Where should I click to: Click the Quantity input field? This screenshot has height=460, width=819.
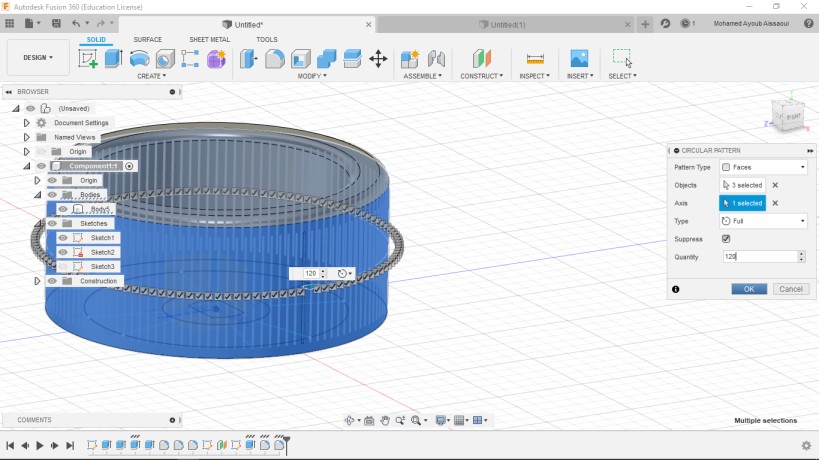(x=759, y=257)
